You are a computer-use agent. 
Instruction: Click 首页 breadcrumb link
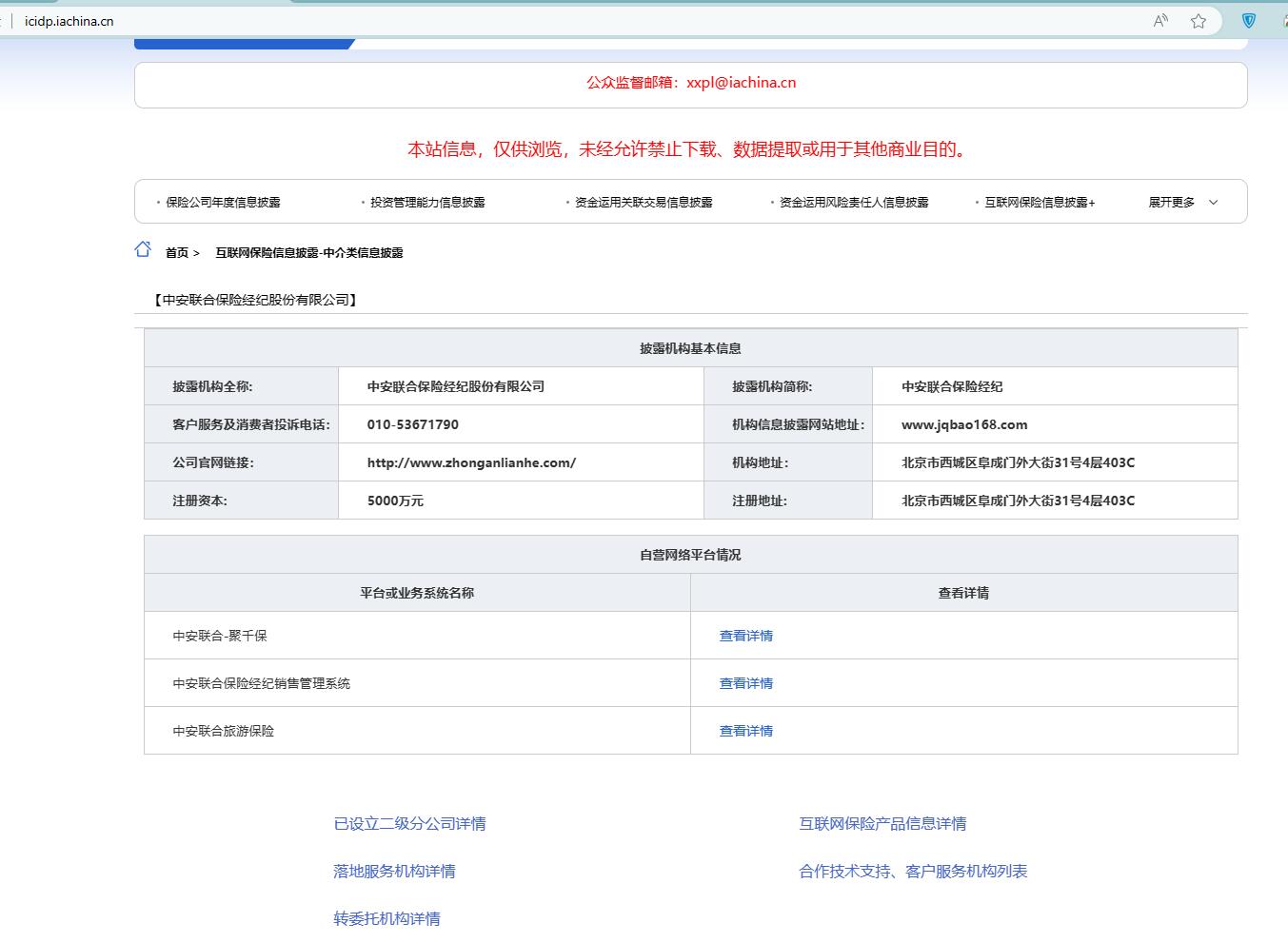pyautogui.click(x=177, y=253)
